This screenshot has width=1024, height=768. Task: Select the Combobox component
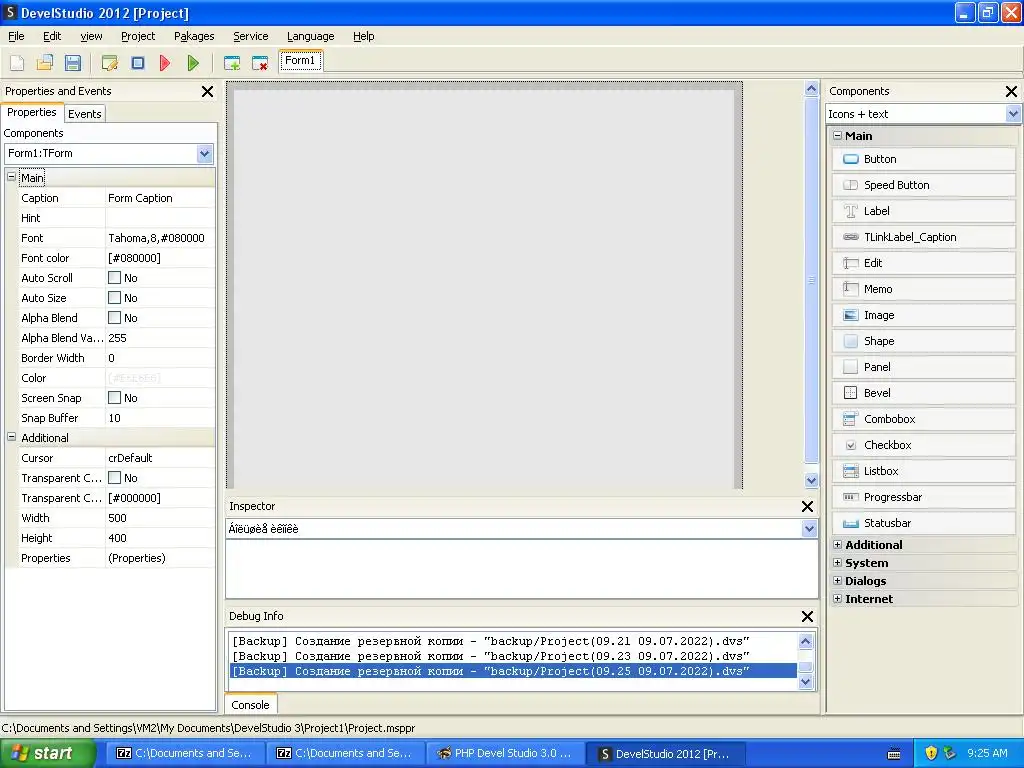[x=923, y=419]
